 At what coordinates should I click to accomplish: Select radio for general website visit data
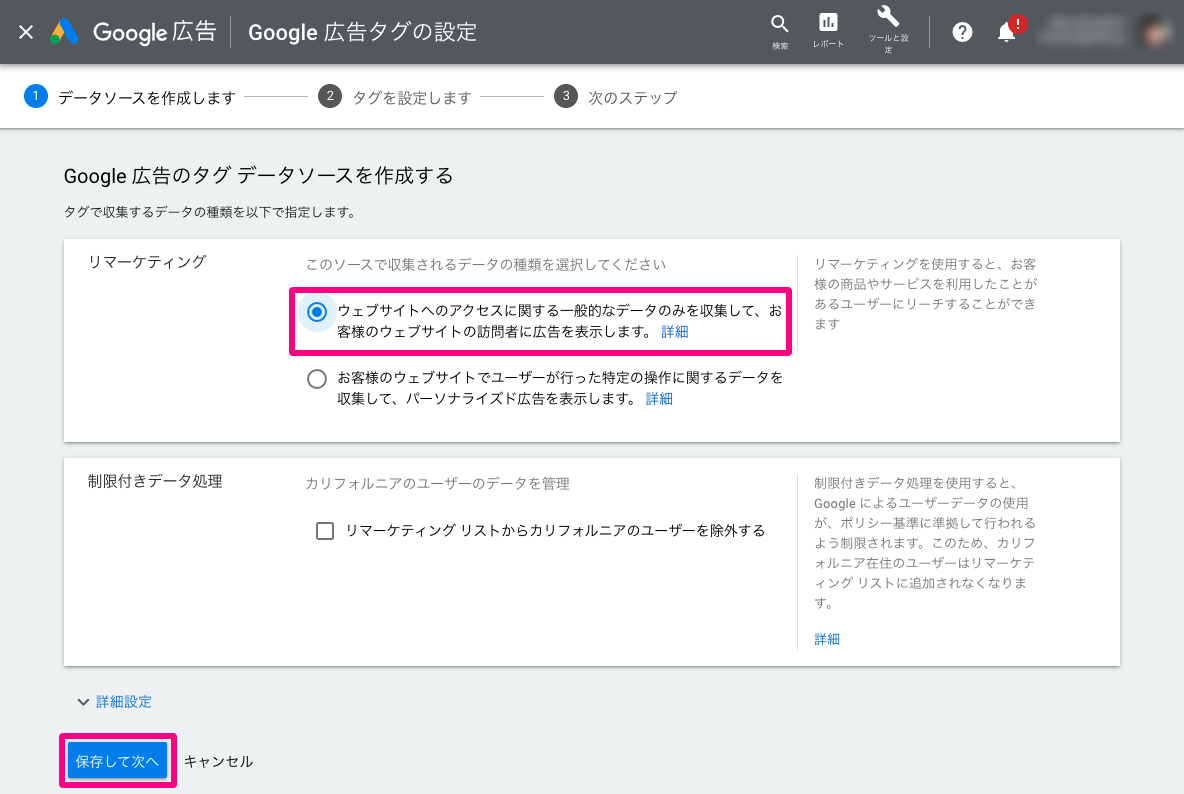tap(317, 312)
